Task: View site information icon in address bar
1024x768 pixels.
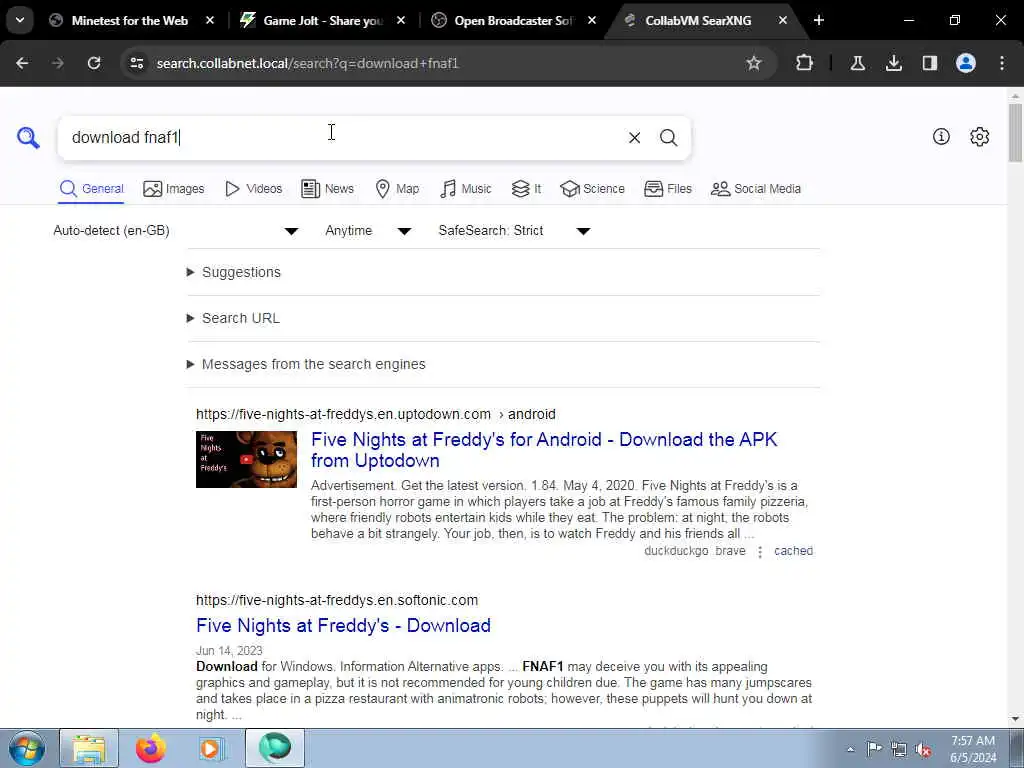Action: pos(136,63)
